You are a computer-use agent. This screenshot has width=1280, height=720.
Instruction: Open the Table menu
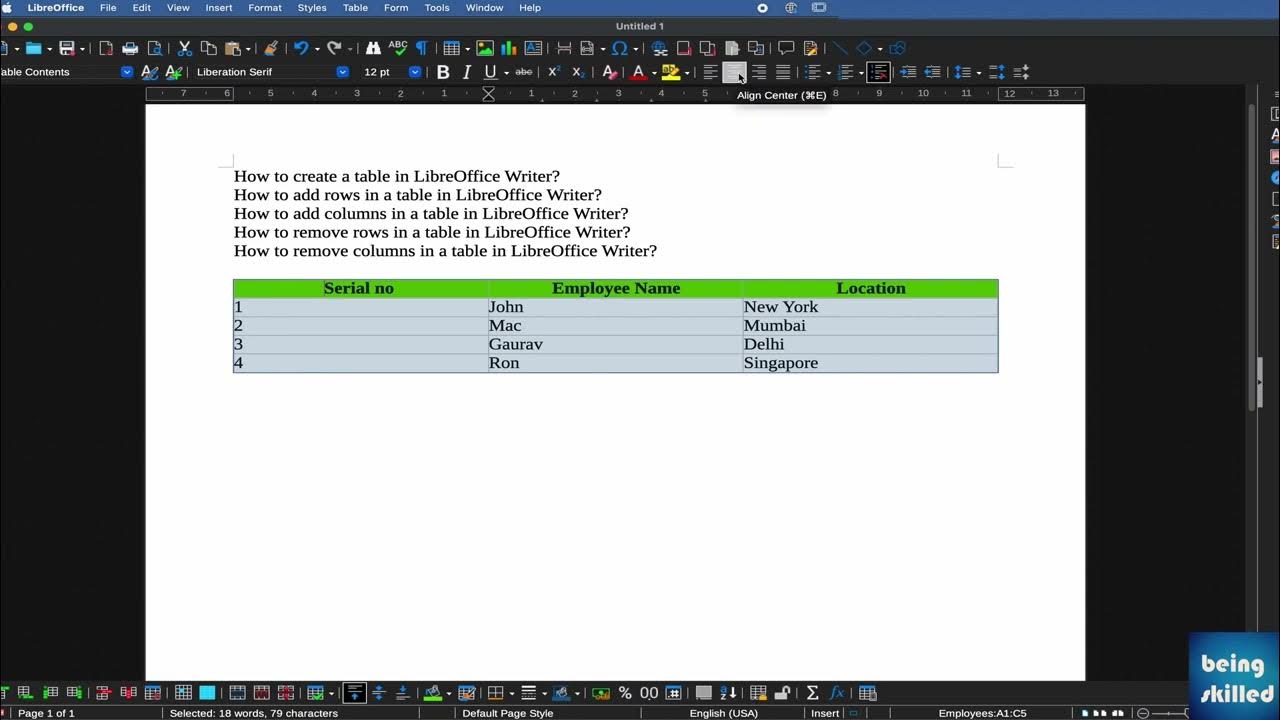(355, 8)
